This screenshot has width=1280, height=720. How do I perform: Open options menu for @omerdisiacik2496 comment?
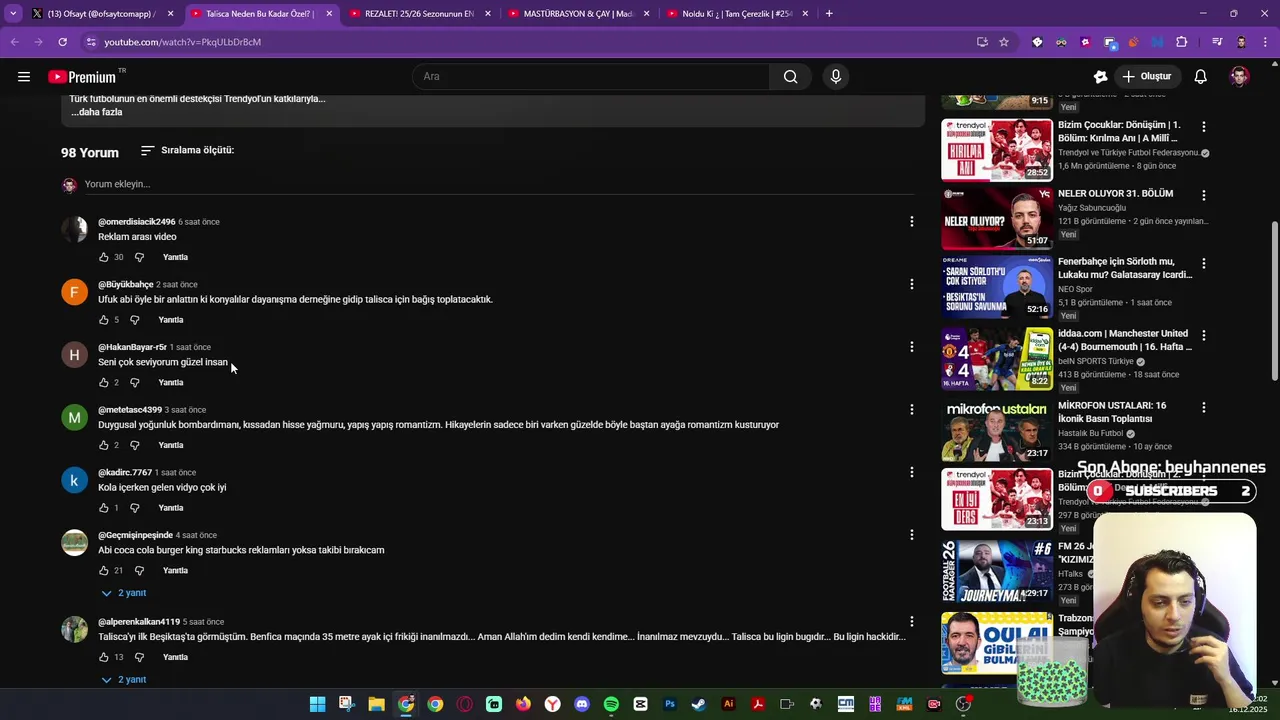(x=911, y=221)
